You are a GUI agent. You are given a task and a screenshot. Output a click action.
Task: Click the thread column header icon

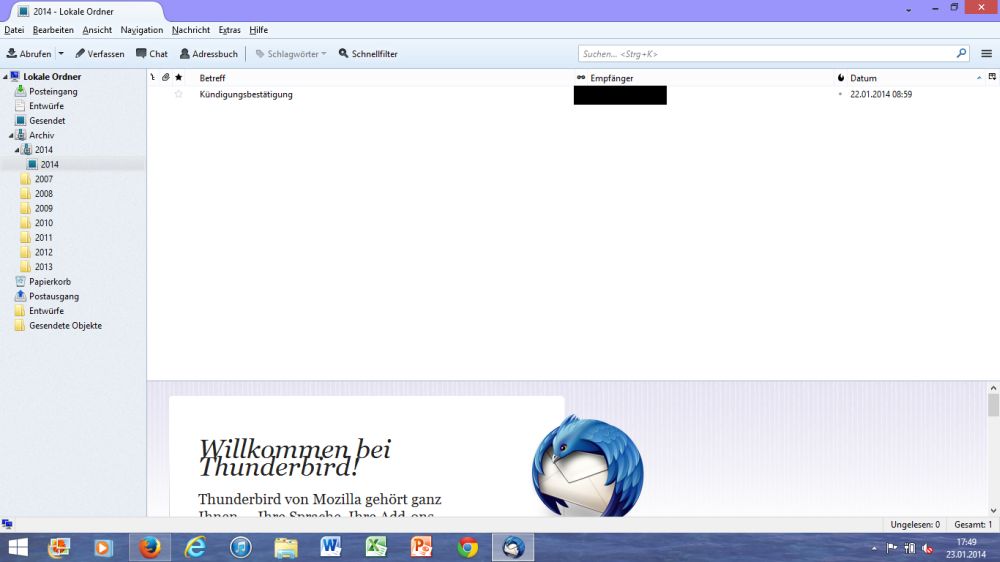[152, 78]
